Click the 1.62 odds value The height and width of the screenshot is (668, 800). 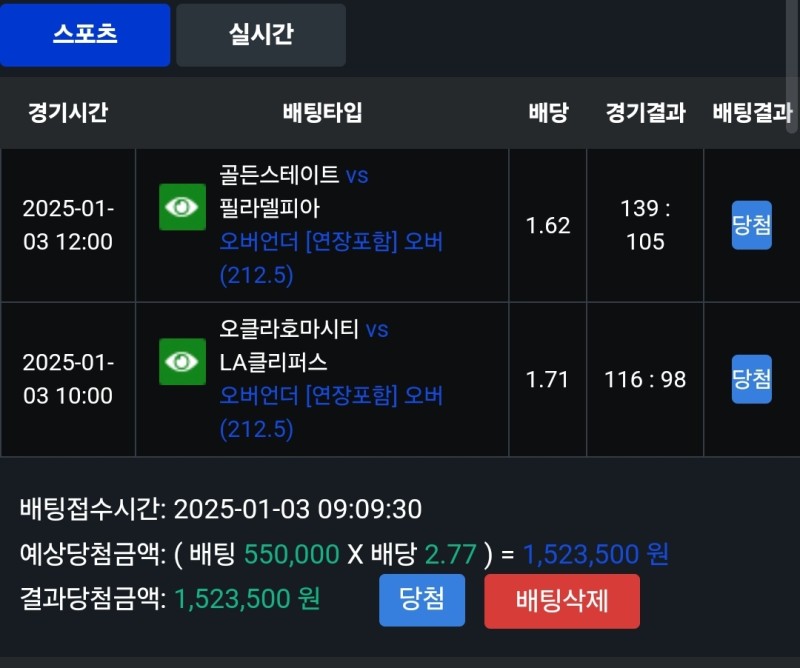[x=548, y=225]
